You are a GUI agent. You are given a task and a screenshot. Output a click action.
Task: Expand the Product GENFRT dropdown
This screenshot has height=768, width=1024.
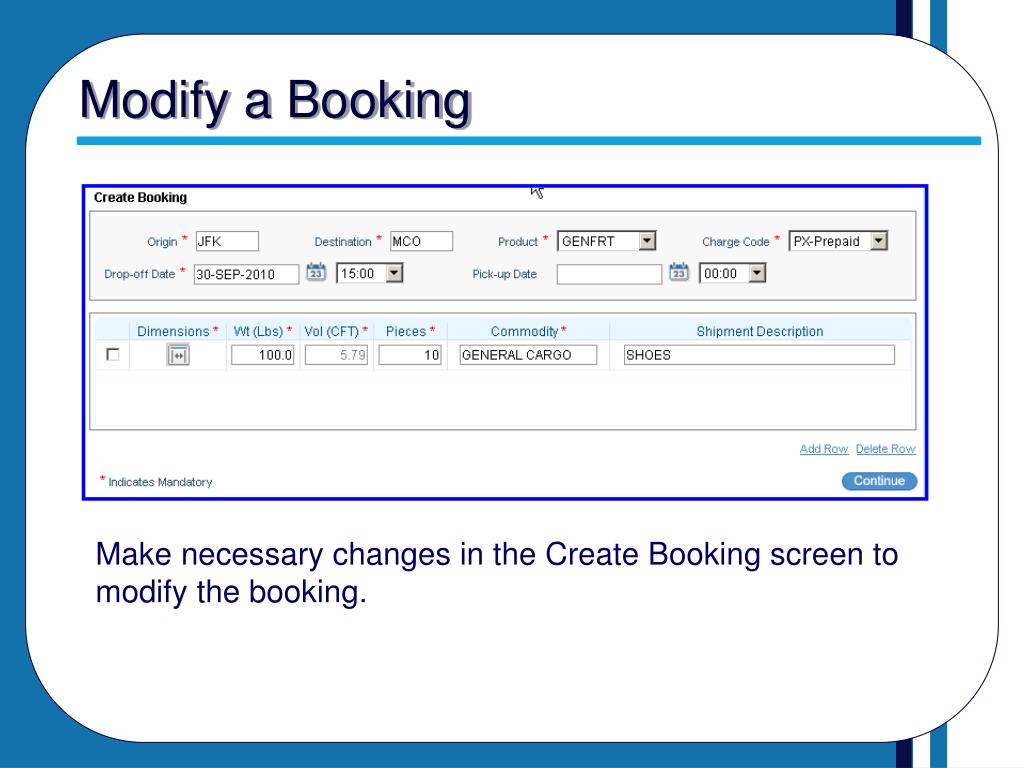(647, 241)
